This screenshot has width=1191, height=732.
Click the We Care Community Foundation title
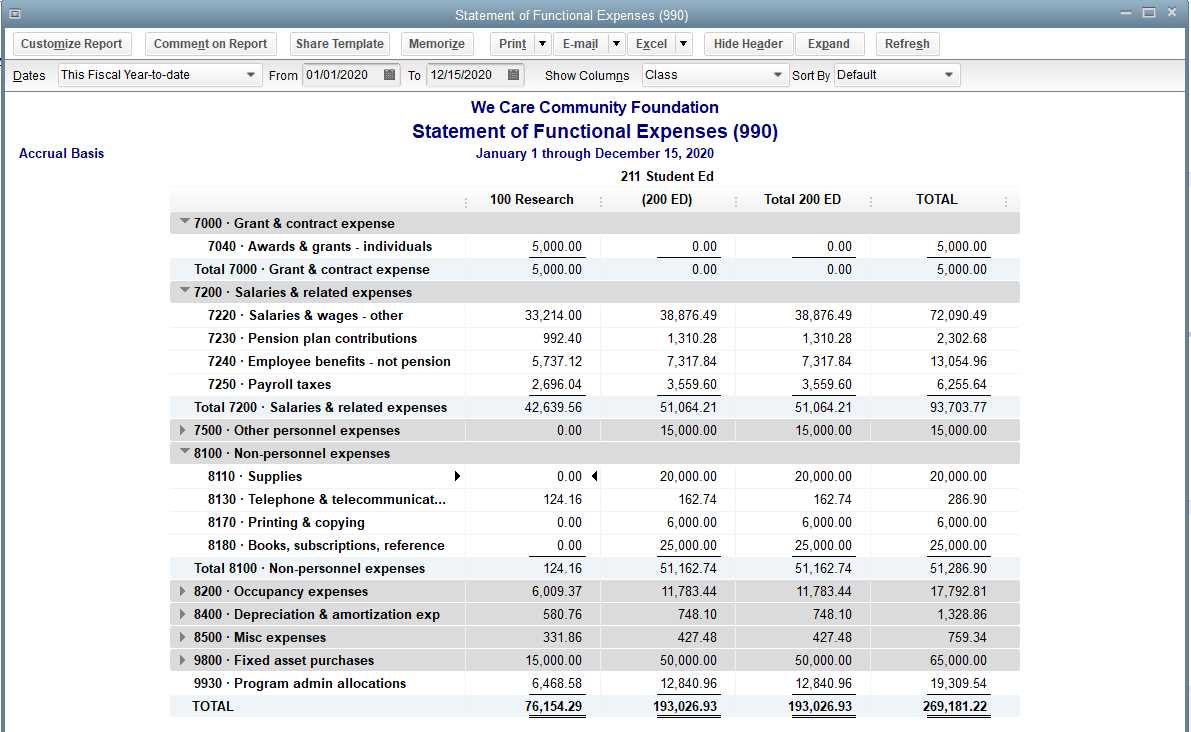point(595,107)
